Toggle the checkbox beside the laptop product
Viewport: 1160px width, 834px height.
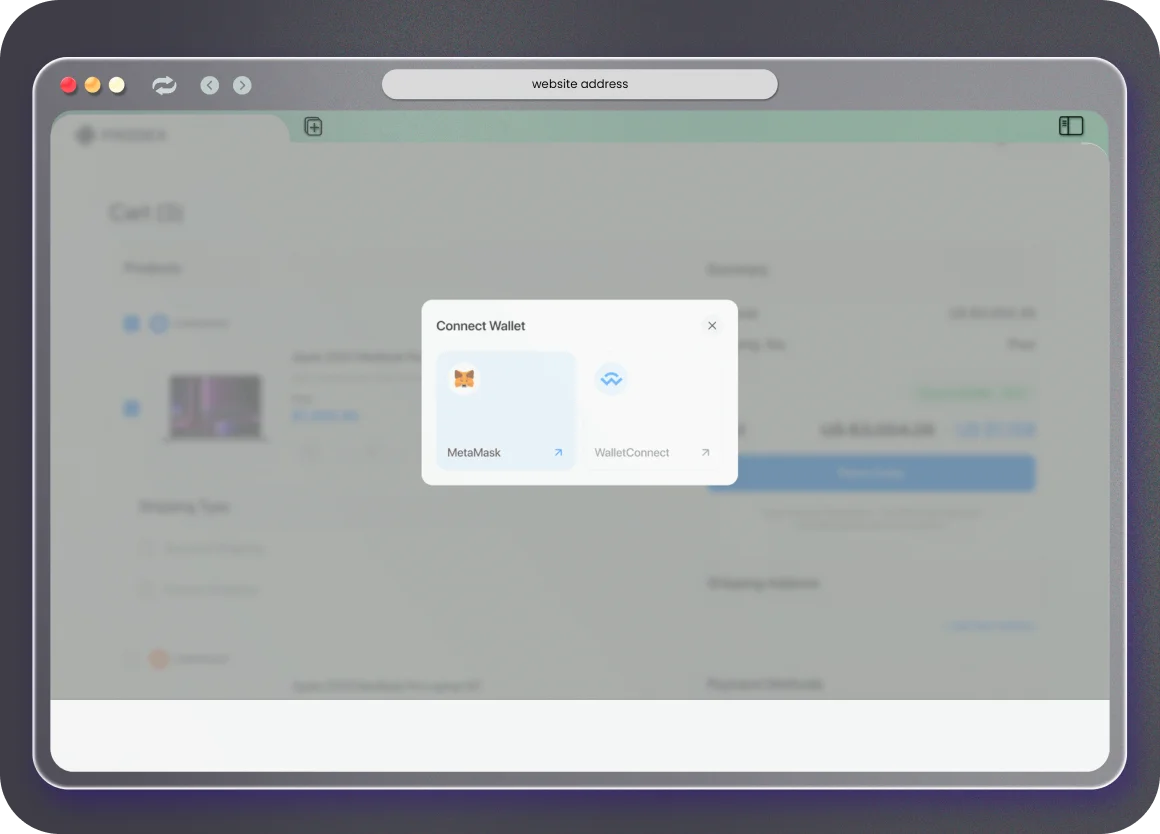(x=131, y=408)
